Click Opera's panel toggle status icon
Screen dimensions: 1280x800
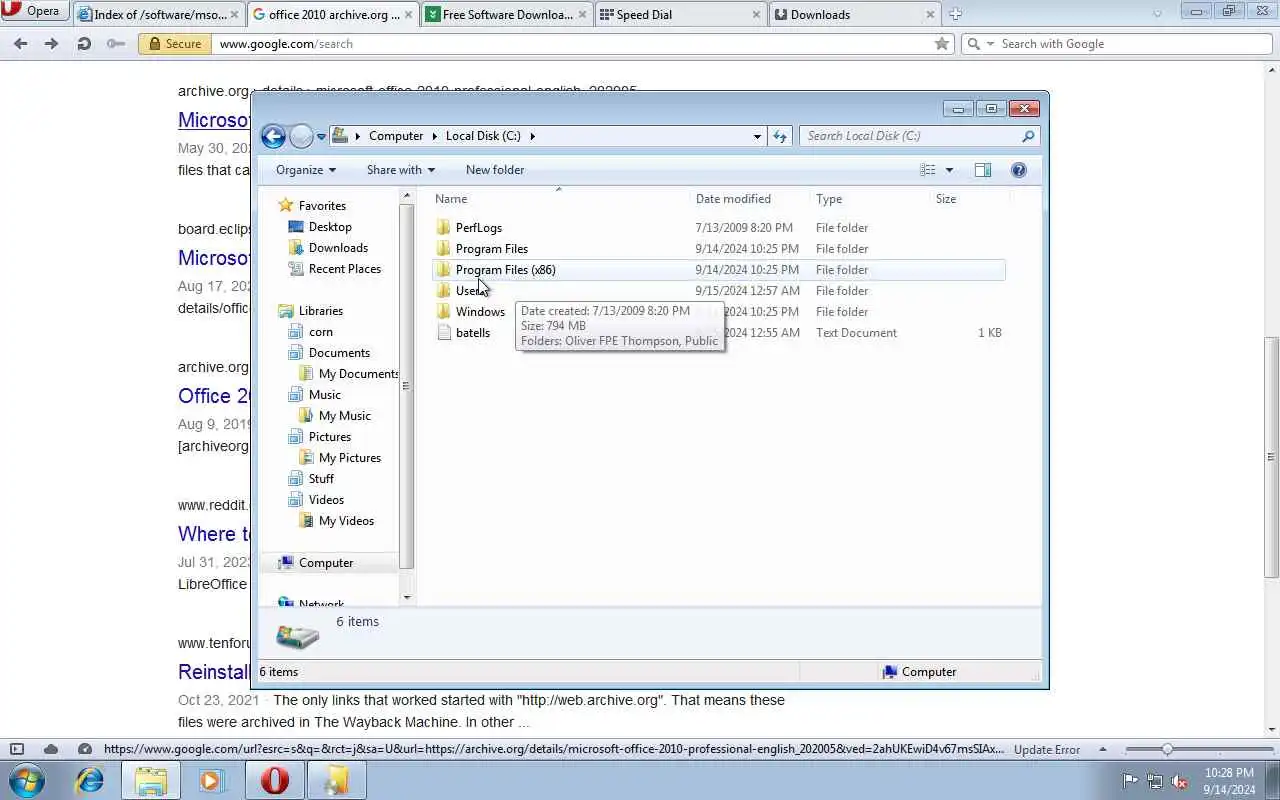pos(17,749)
